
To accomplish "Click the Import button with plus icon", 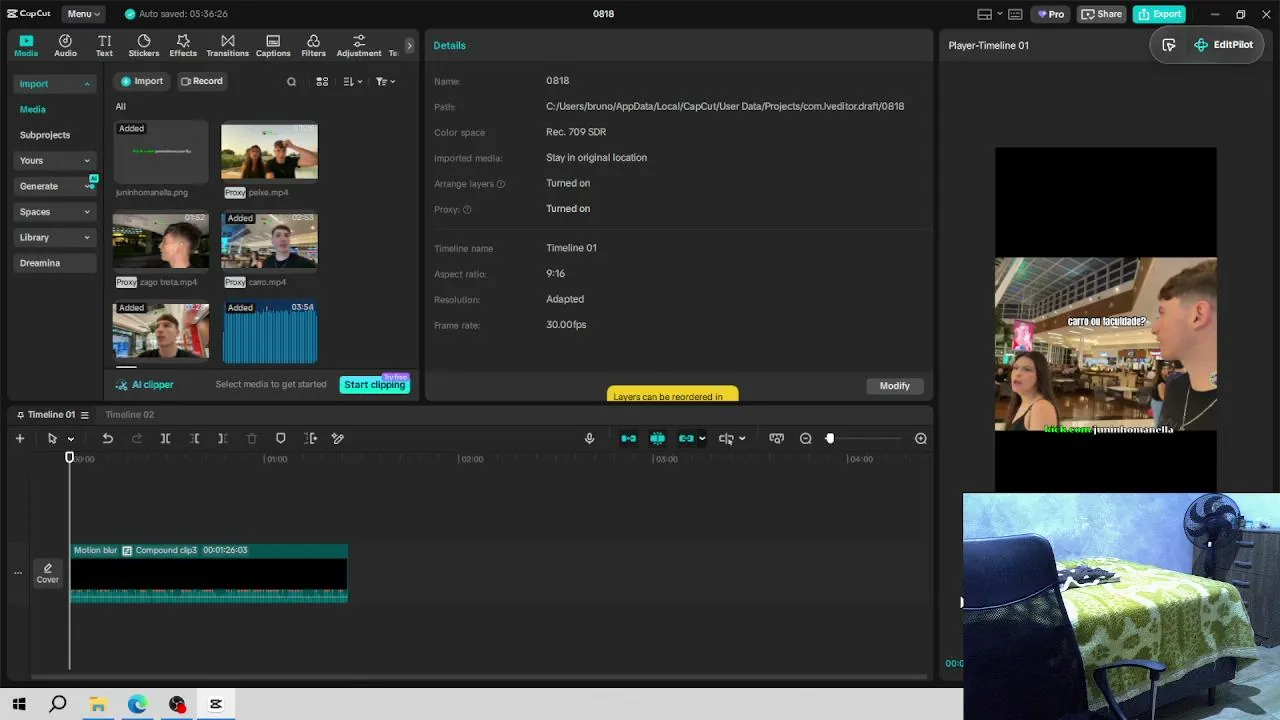I will [x=141, y=81].
